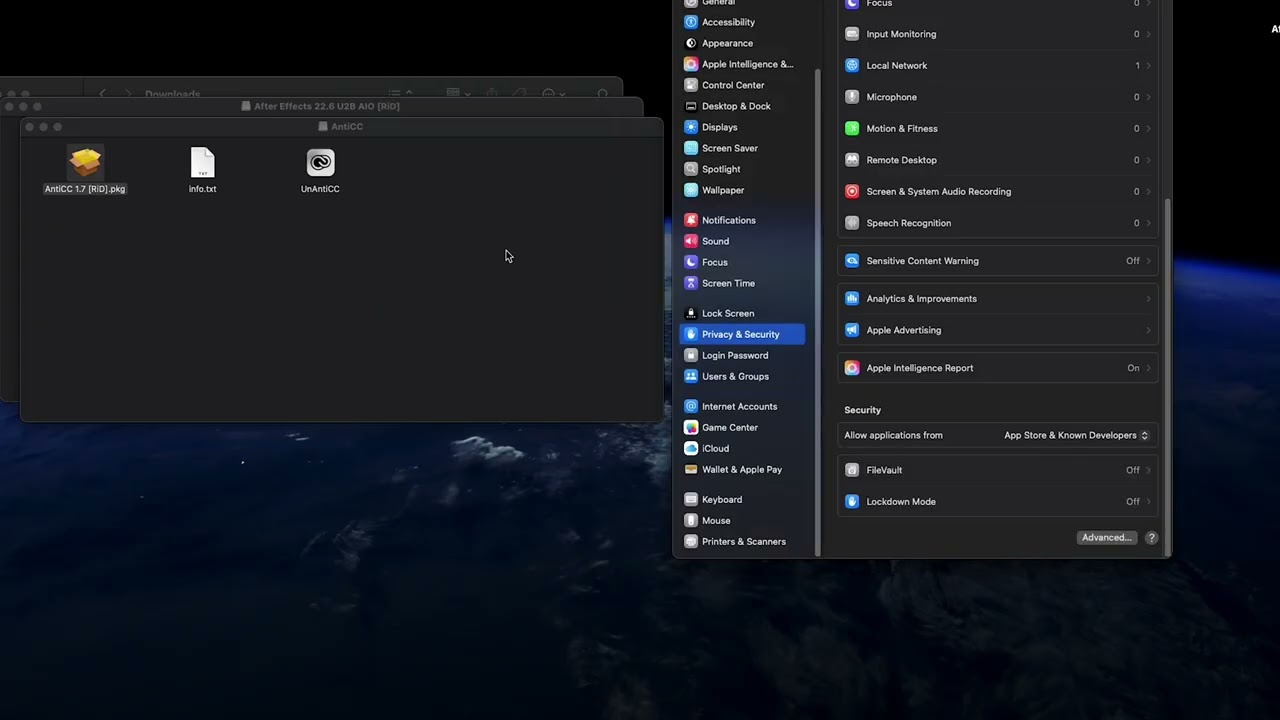Click the Screen Time sidebar icon
This screenshot has height=720, width=1280.
click(x=691, y=283)
